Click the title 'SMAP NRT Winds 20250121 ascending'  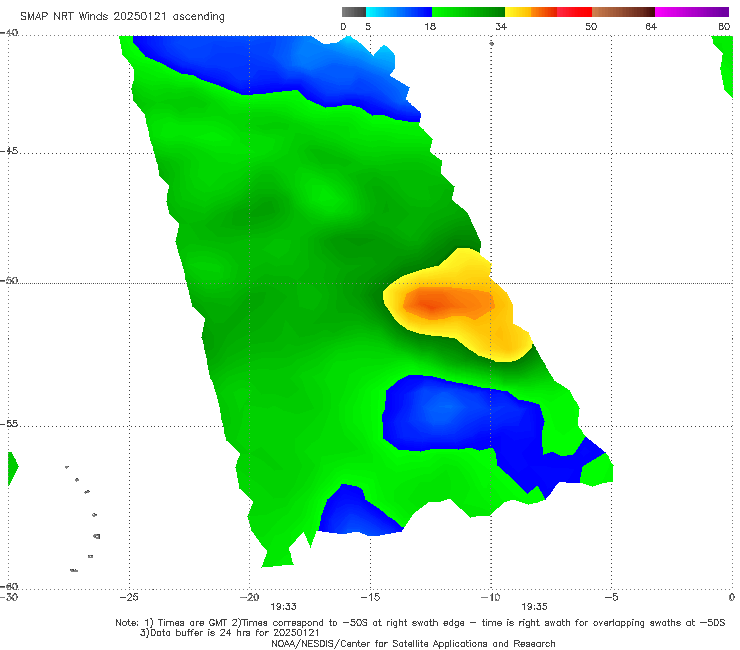[x=122, y=16]
